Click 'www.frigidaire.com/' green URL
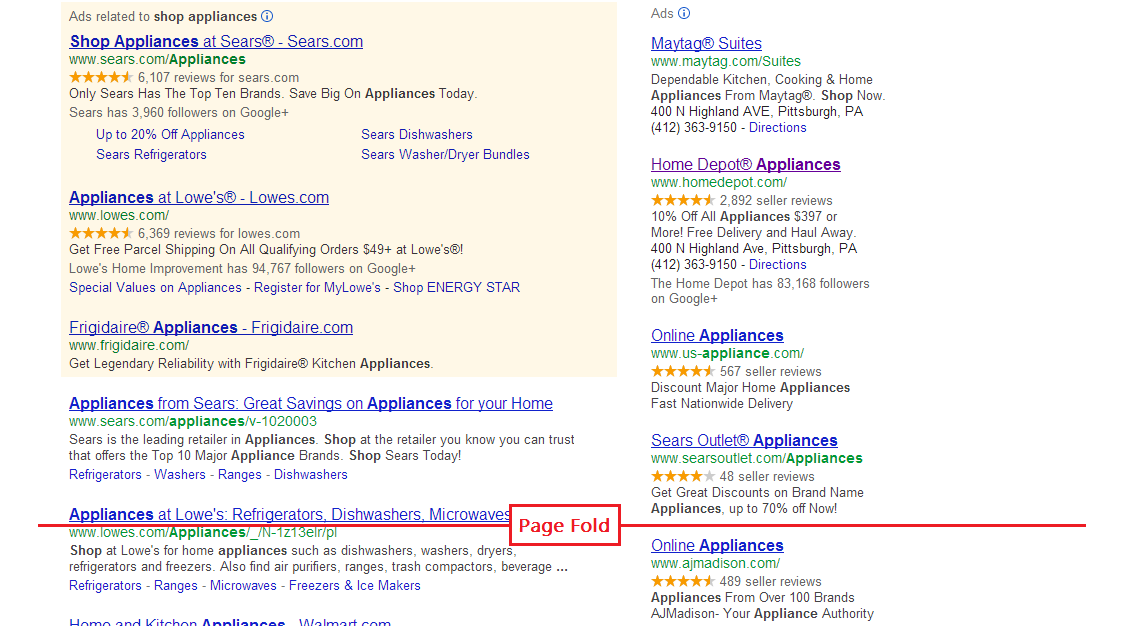This screenshot has height=626, width=1123. click(x=129, y=345)
